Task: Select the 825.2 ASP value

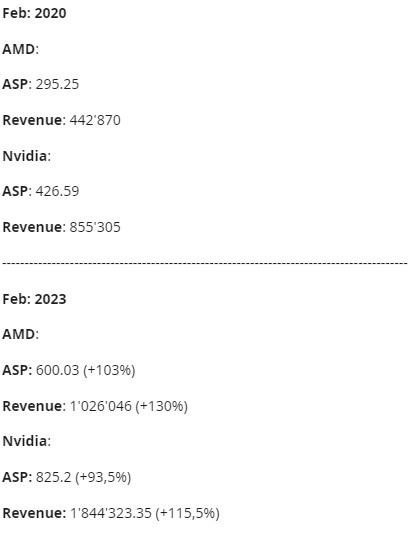Action: [53, 477]
